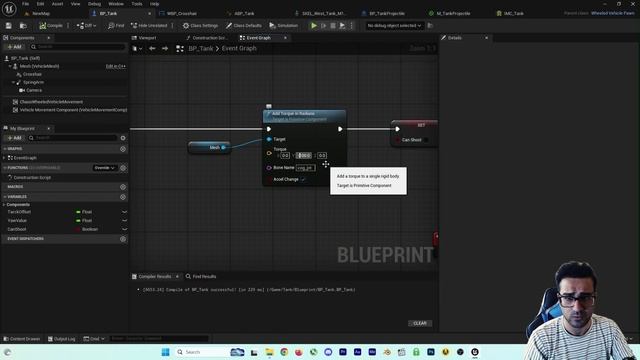Focus the Components search field
The image size is (640, 360).
coord(78,47)
